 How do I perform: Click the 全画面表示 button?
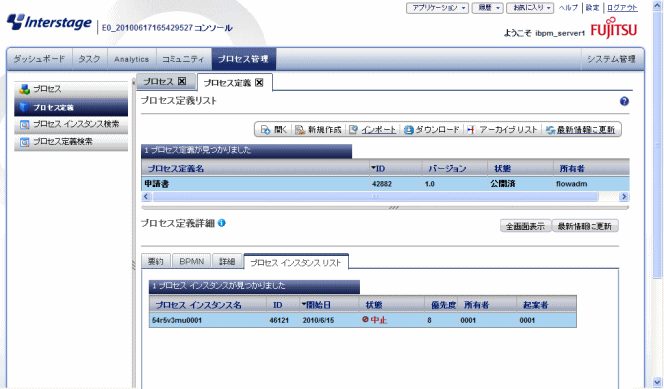coord(525,226)
